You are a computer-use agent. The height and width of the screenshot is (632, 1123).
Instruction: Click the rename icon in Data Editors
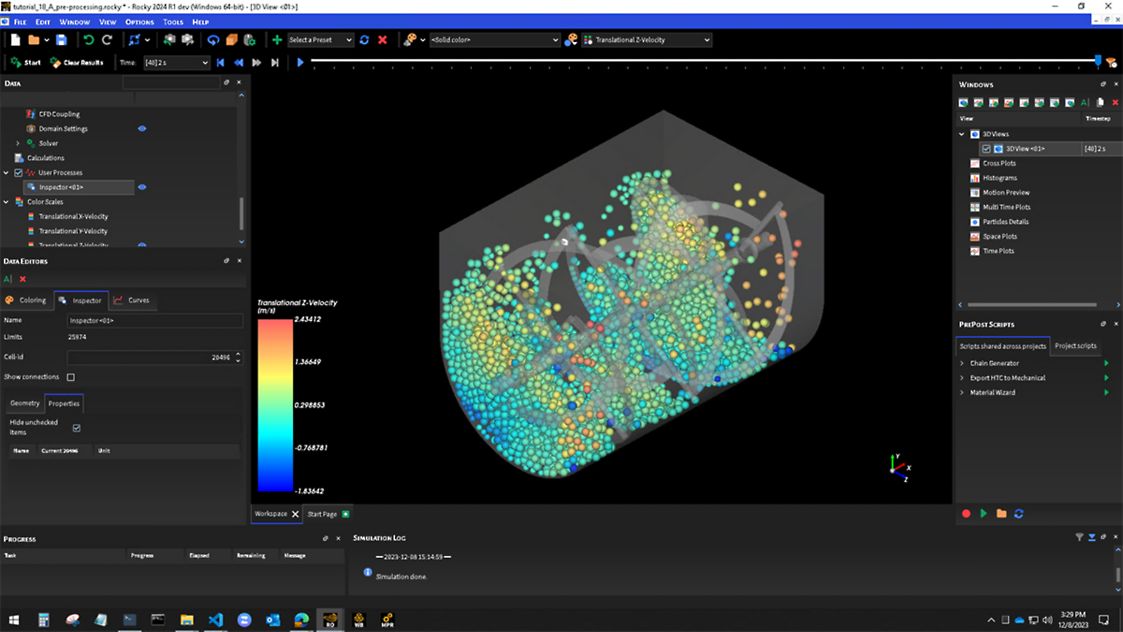tap(8, 279)
